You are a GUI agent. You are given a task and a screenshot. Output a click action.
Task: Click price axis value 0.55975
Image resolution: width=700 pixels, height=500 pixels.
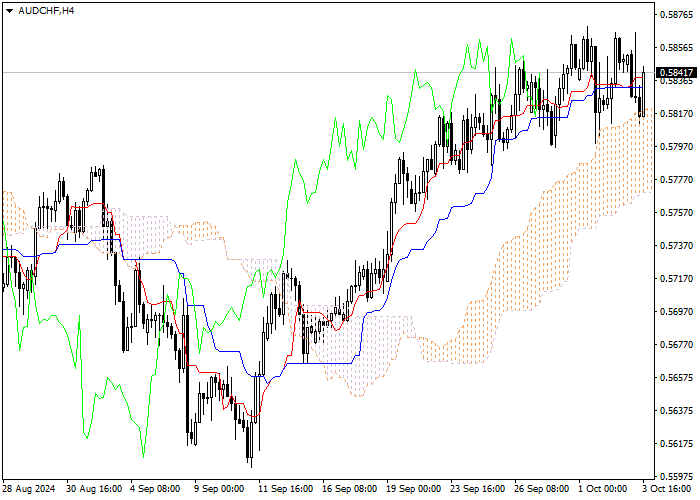[677, 476]
